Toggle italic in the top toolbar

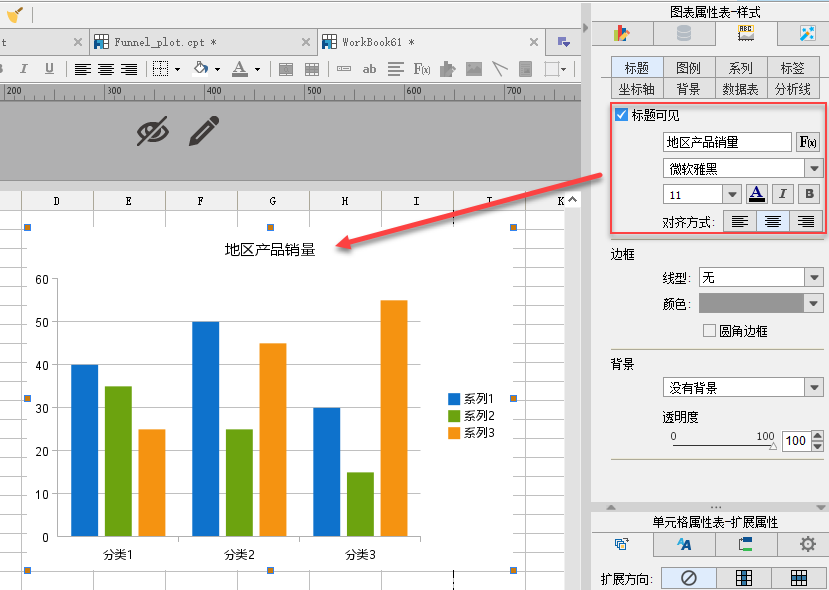click(x=23, y=69)
